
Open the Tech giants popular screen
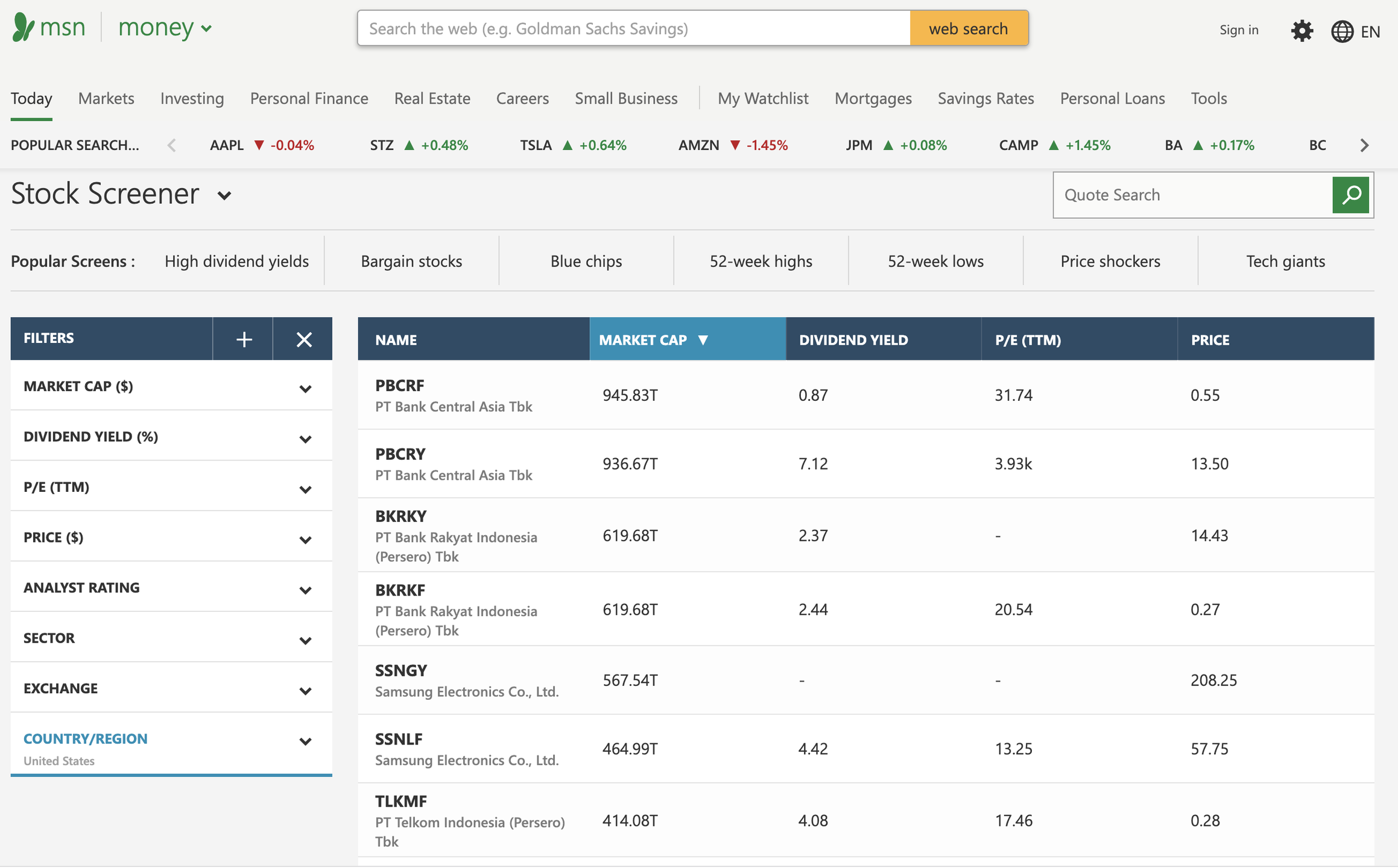point(1285,260)
